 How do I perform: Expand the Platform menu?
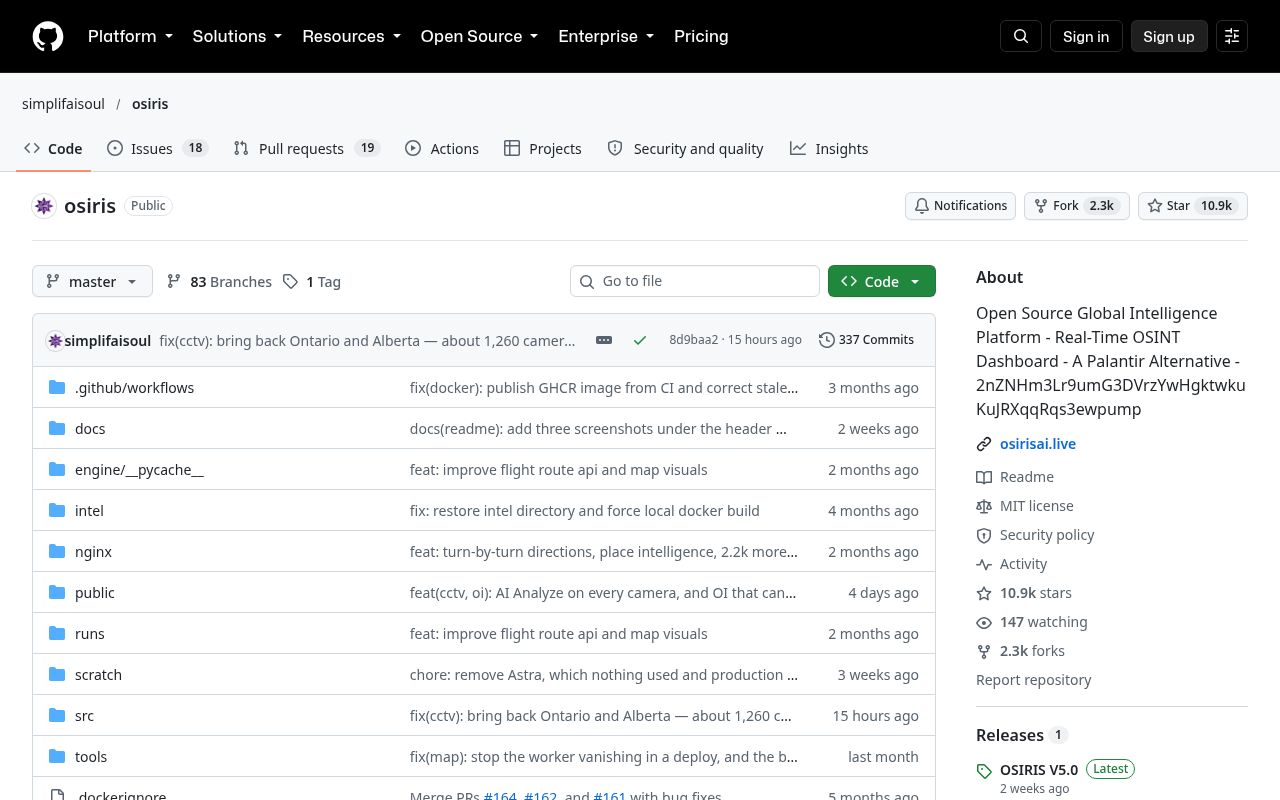pos(130,36)
